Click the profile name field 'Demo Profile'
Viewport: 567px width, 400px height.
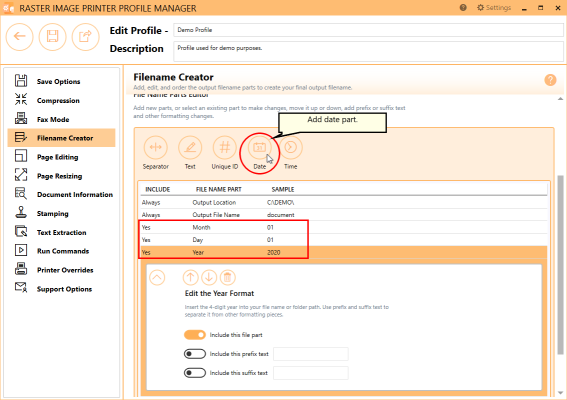(368, 30)
